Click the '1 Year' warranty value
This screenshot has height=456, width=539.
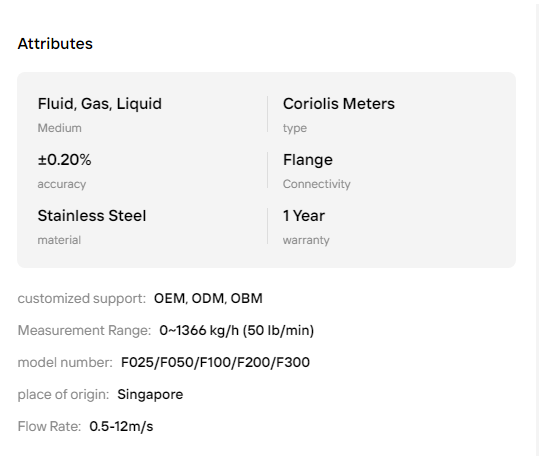[304, 216]
